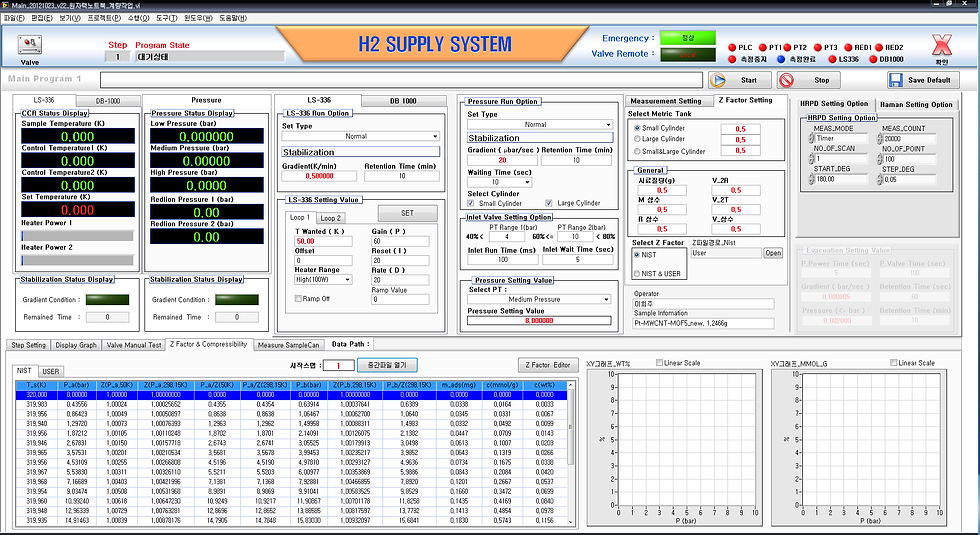The width and height of the screenshot is (980, 535).
Task: Click the START_DEG stepper arrows
Action: 811,179
